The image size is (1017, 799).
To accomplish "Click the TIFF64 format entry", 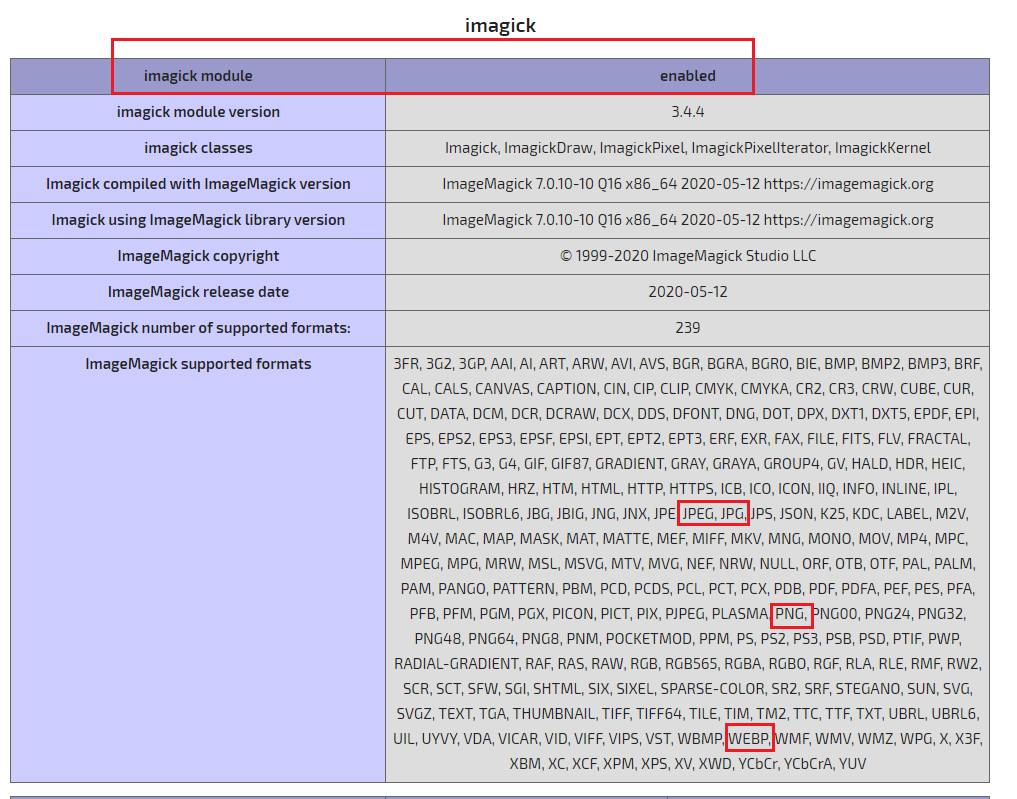I will click(x=658, y=714).
